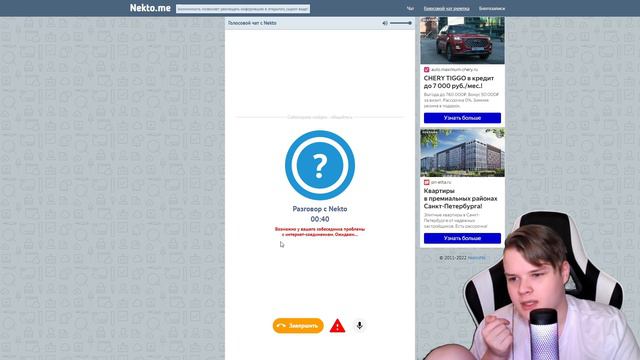640x360 pixels.
Task: Adjust the voice chat volume slider
Action: tap(401, 23)
